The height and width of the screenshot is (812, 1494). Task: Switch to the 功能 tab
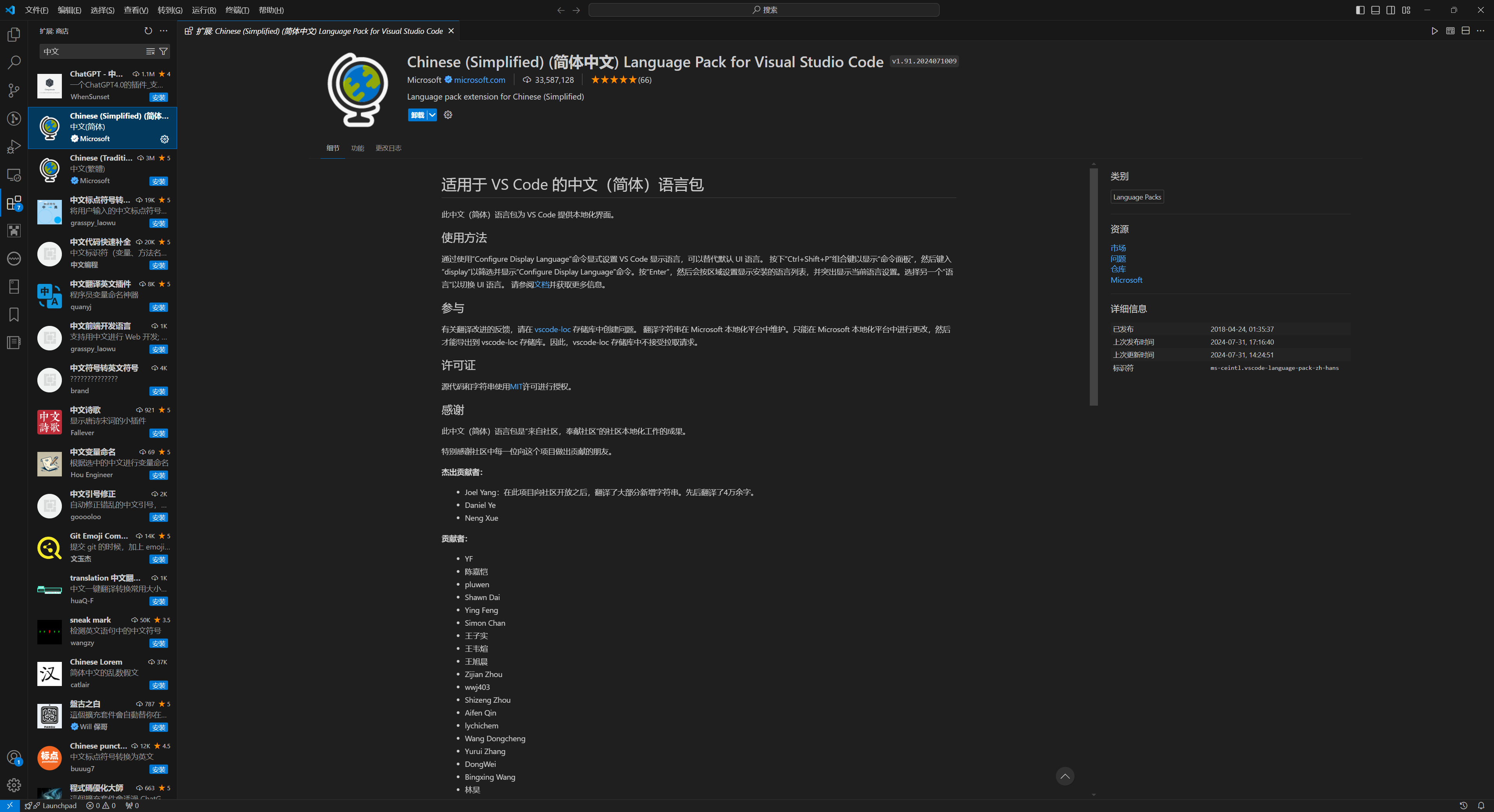pyautogui.click(x=357, y=148)
